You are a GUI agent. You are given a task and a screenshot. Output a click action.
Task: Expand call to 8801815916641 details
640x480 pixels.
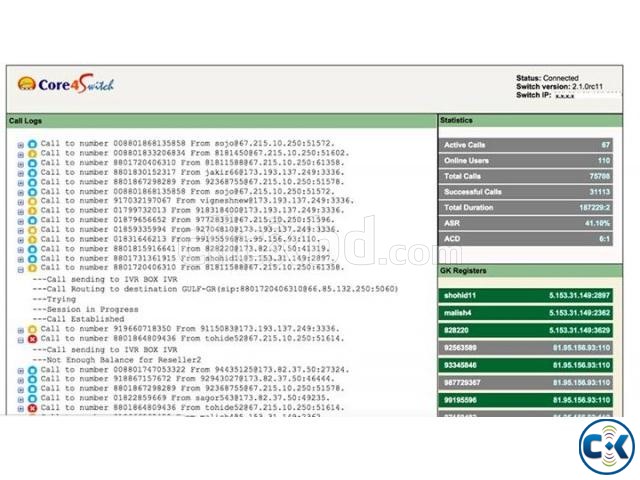[x=20, y=250]
